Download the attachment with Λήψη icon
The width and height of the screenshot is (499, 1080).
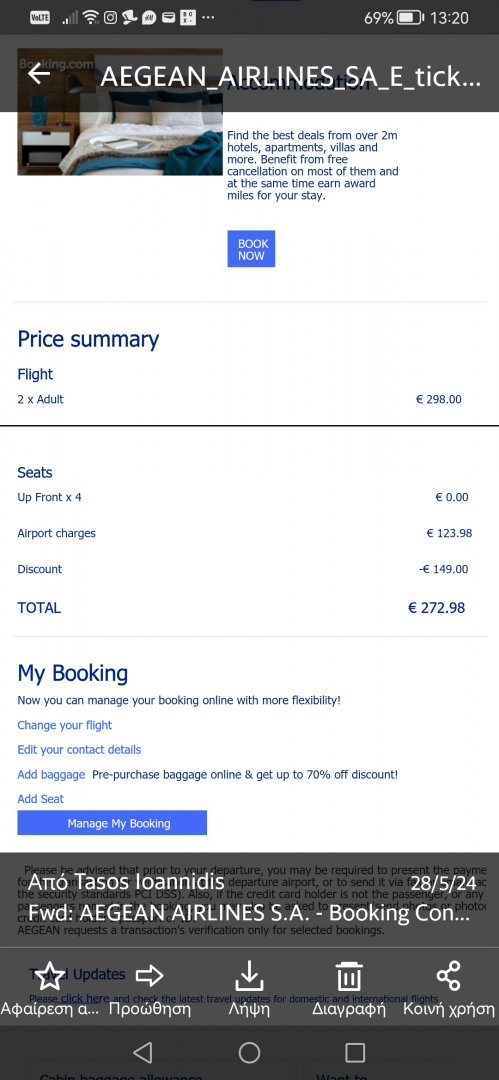[x=249, y=975]
